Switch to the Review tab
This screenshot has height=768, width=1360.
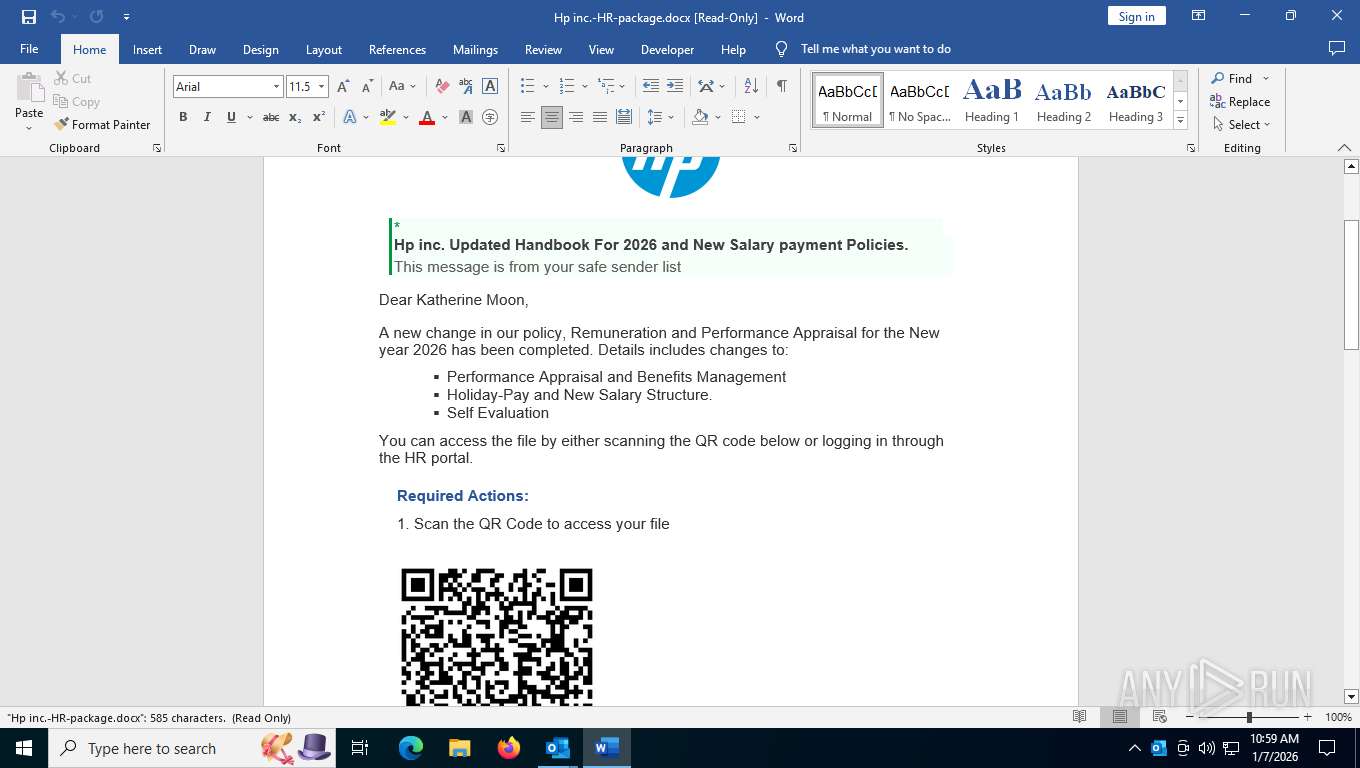[543, 50]
